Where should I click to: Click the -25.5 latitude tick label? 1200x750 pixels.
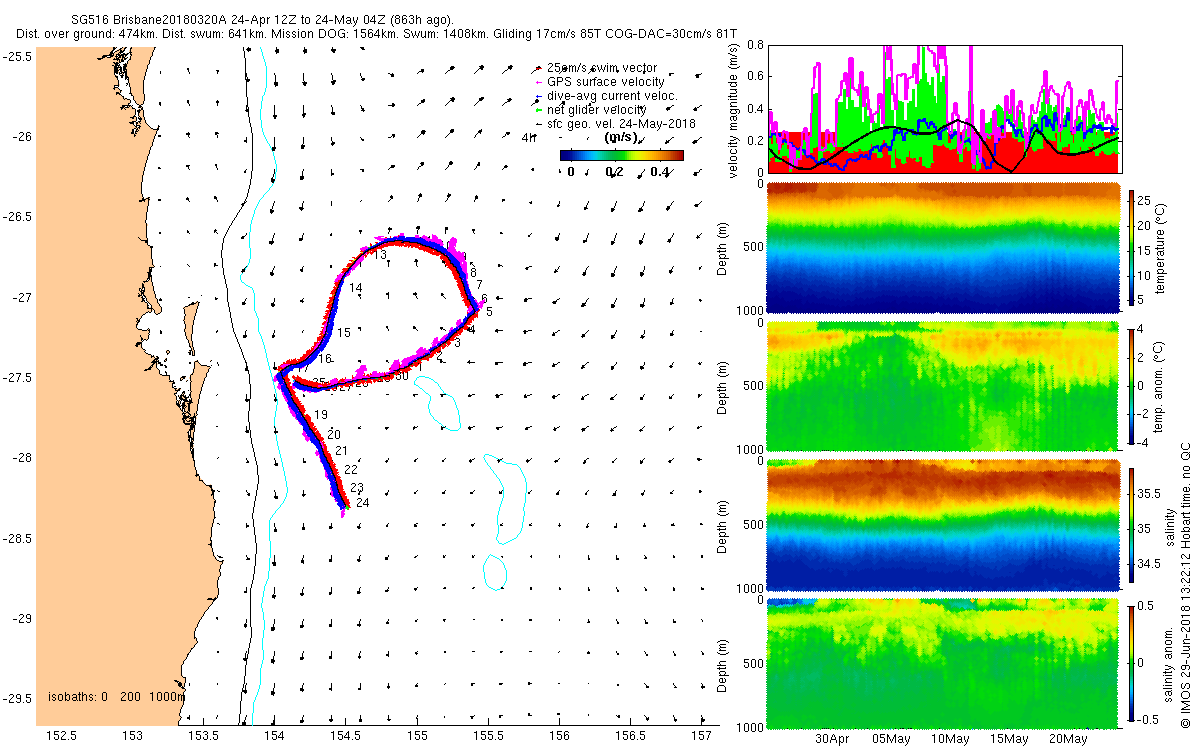16,56
